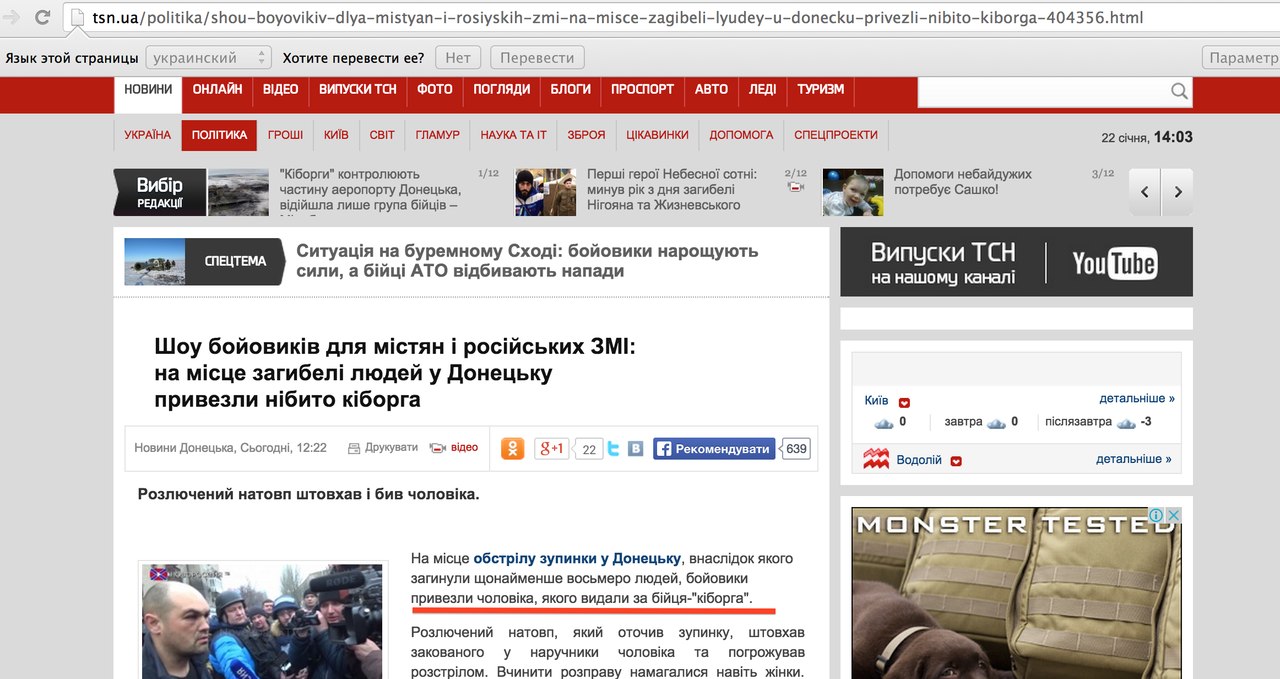Open the page language dropdown
The image size is (1280, 679).
click(208, 58)
